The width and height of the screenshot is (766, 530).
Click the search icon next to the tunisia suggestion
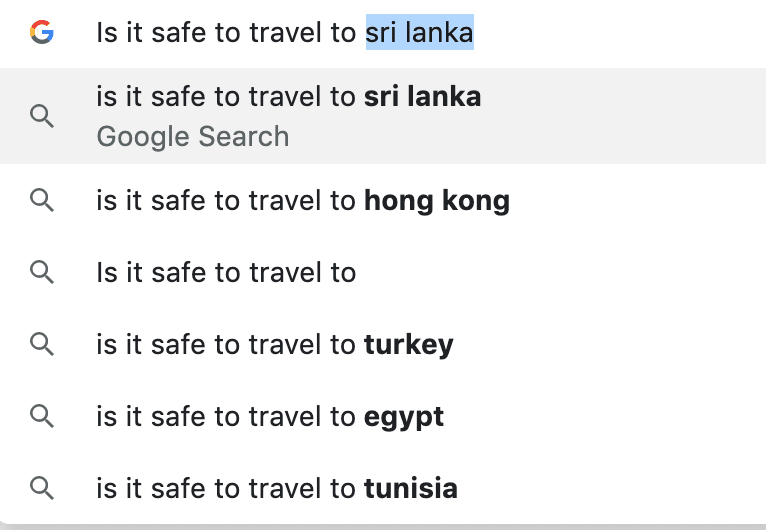[x=42, y=488]
